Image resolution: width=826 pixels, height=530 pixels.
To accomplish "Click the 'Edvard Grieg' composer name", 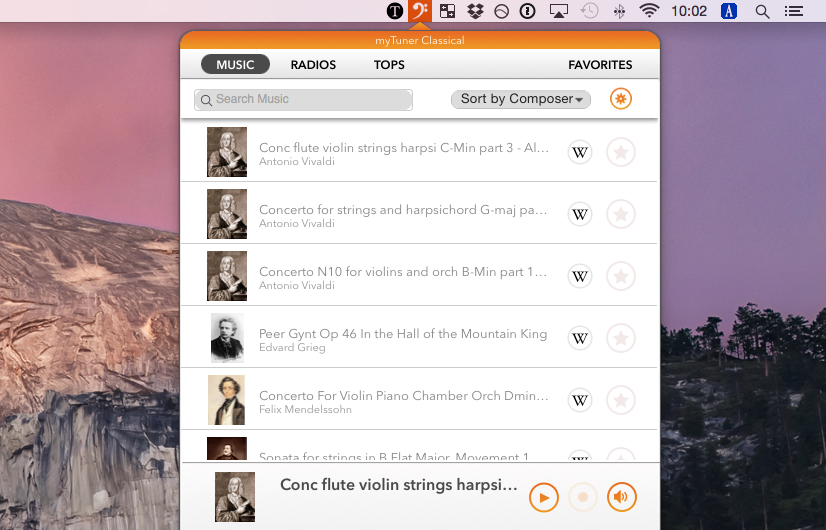I will point(292,348).
